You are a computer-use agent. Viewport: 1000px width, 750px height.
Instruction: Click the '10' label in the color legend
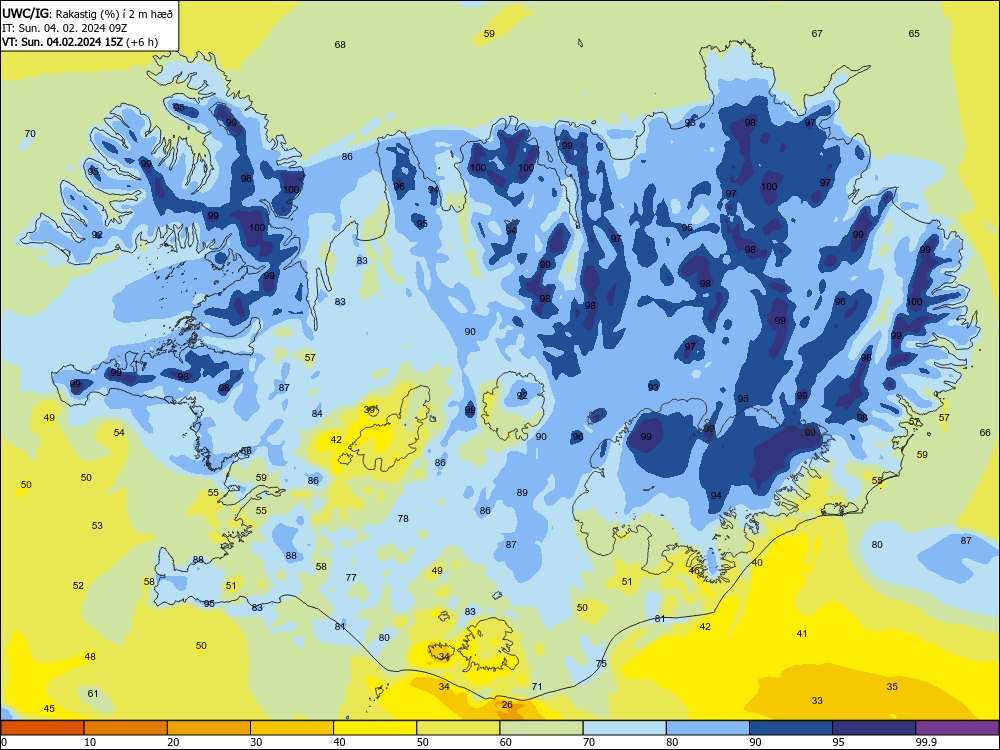pyautogui.click(x=90, y=742)
